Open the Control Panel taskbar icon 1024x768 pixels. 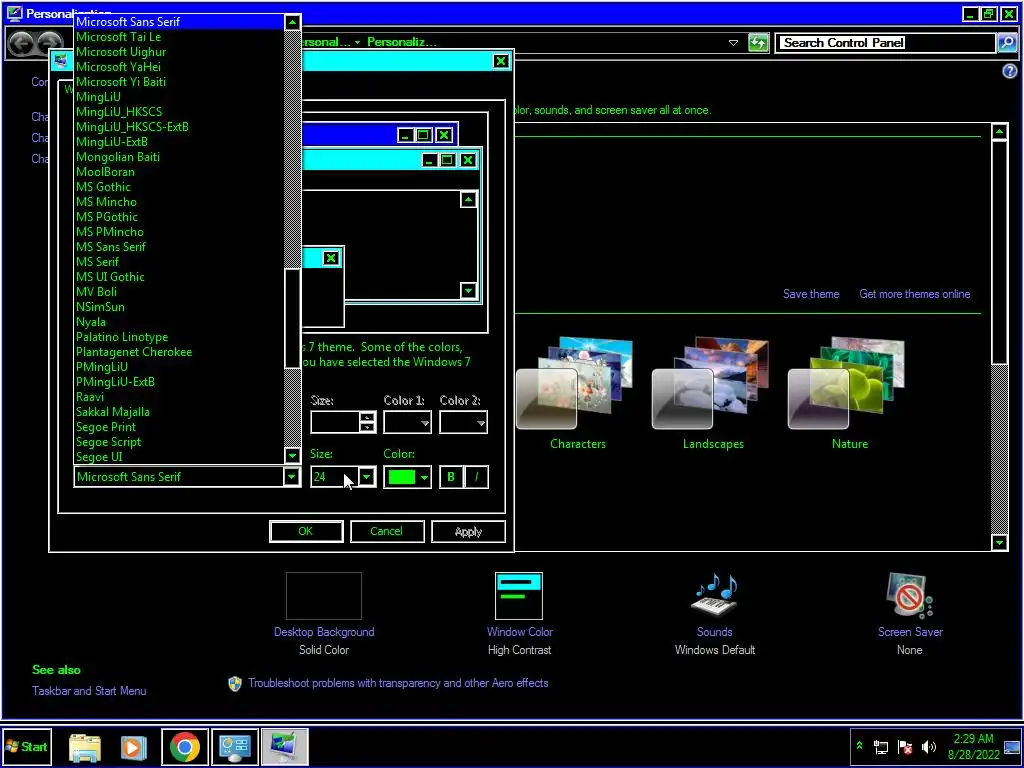click(234, 747)
